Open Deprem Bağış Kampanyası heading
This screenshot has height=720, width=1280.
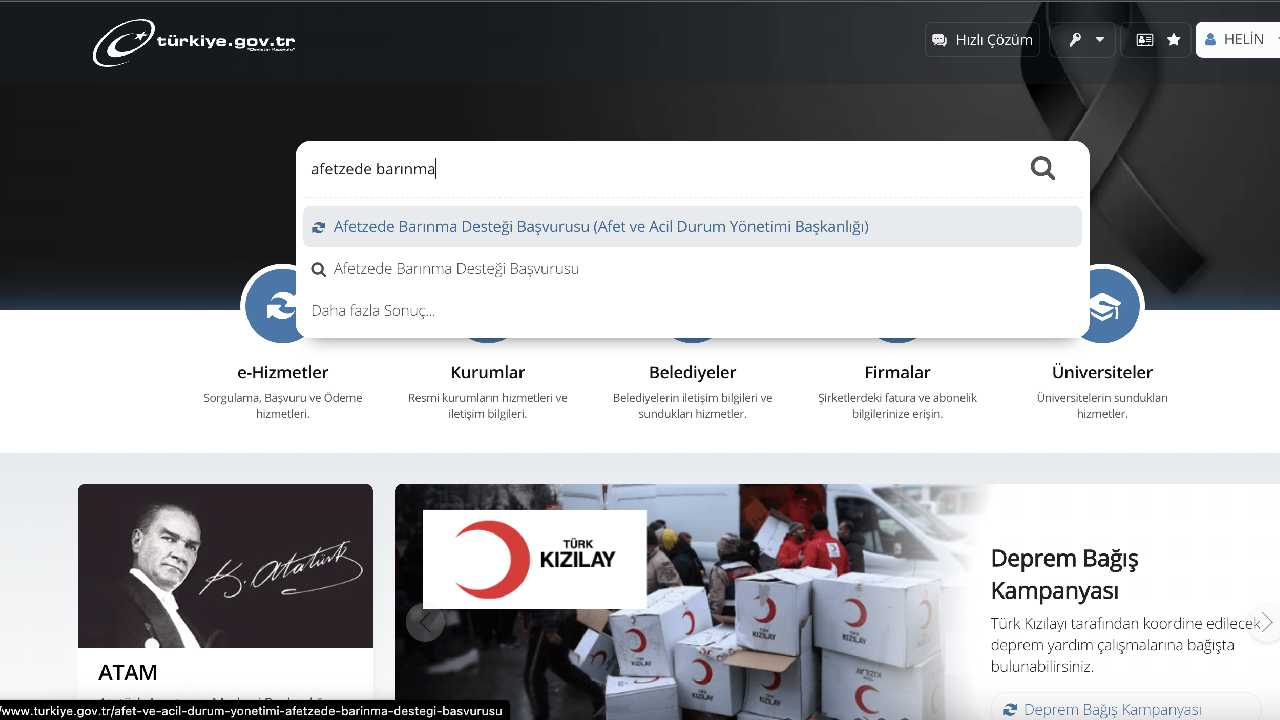(1065, 574)
